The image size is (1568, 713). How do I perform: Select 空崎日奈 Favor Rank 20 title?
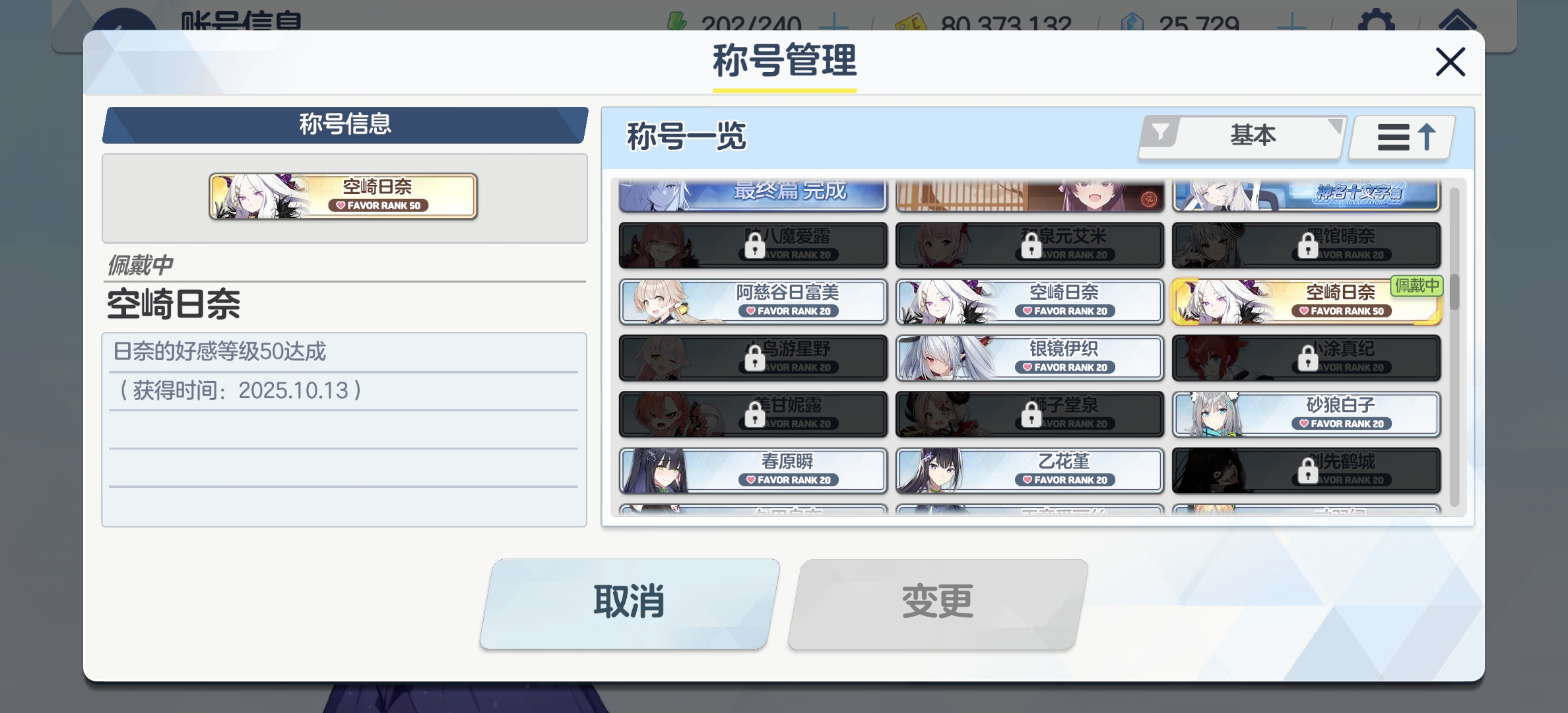click(1029, 302)
